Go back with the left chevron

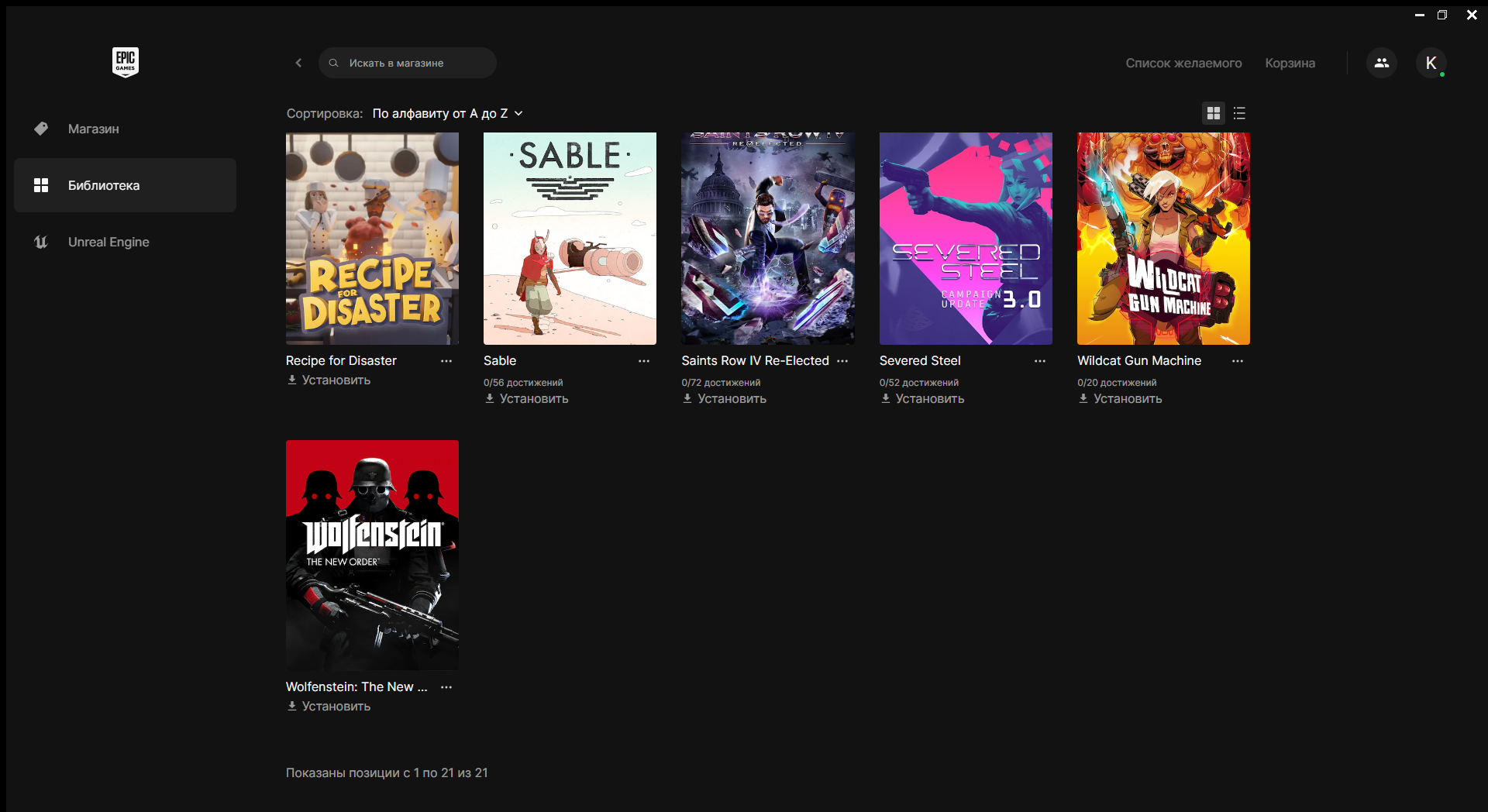[298, 63]
